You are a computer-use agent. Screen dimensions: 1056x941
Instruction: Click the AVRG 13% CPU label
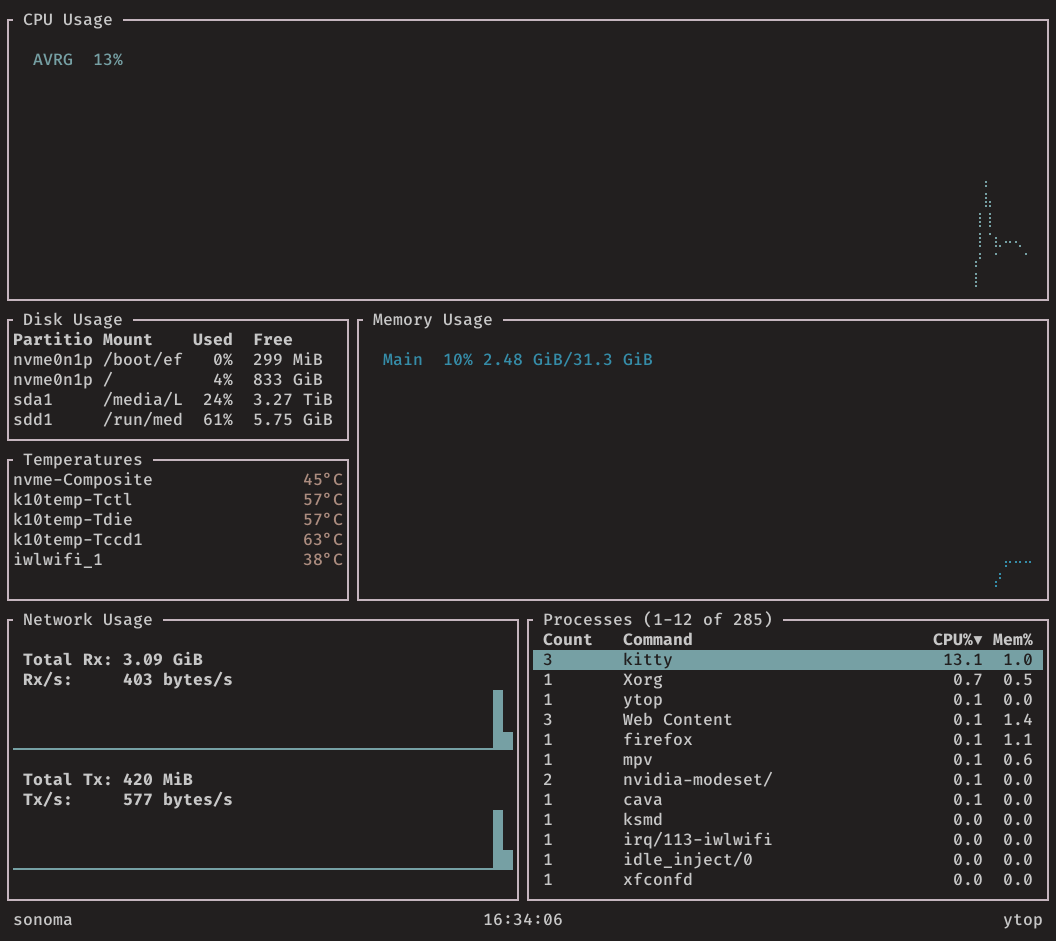click(78, 60)
